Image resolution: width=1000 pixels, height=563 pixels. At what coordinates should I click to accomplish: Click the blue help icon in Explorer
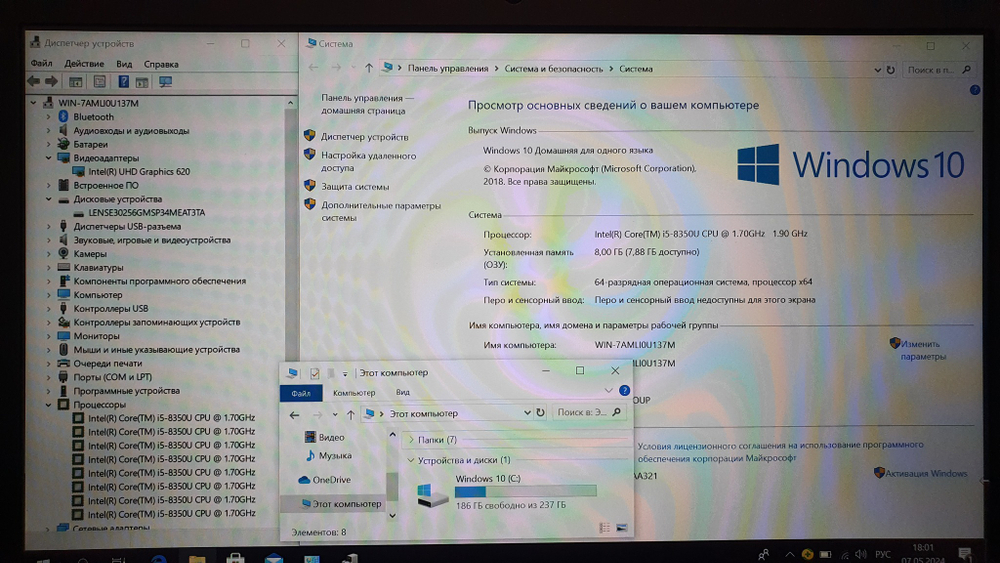(x=624, y=390)
